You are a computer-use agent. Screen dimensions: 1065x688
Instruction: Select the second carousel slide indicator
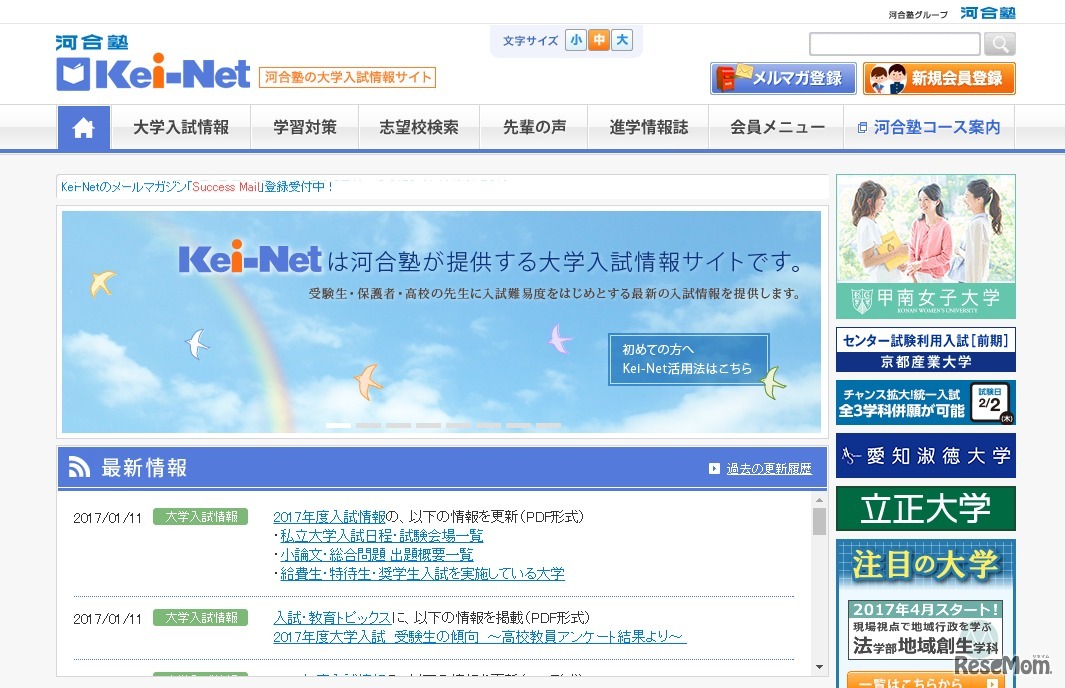[x=368, y=426]
